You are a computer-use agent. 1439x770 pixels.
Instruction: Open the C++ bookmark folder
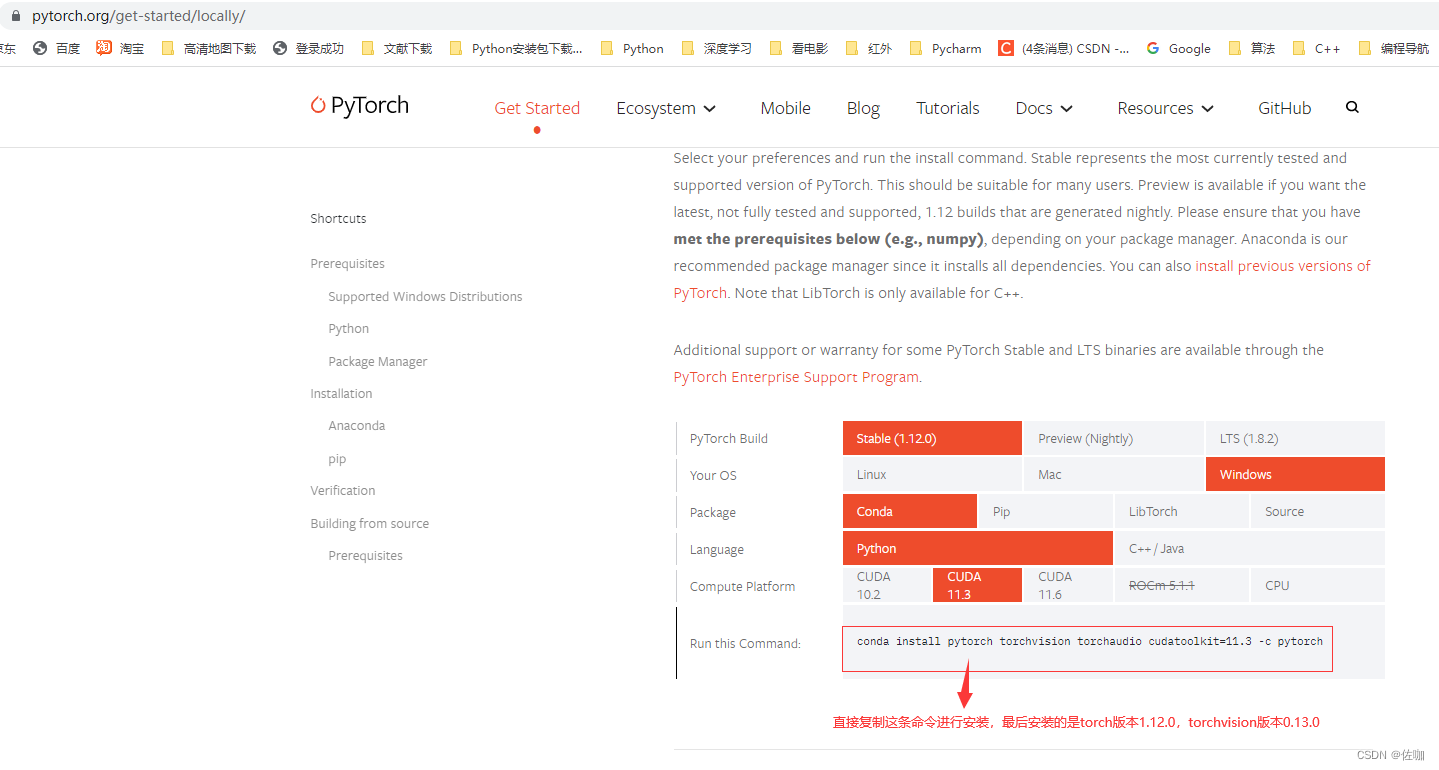(x=1316, y=48)
